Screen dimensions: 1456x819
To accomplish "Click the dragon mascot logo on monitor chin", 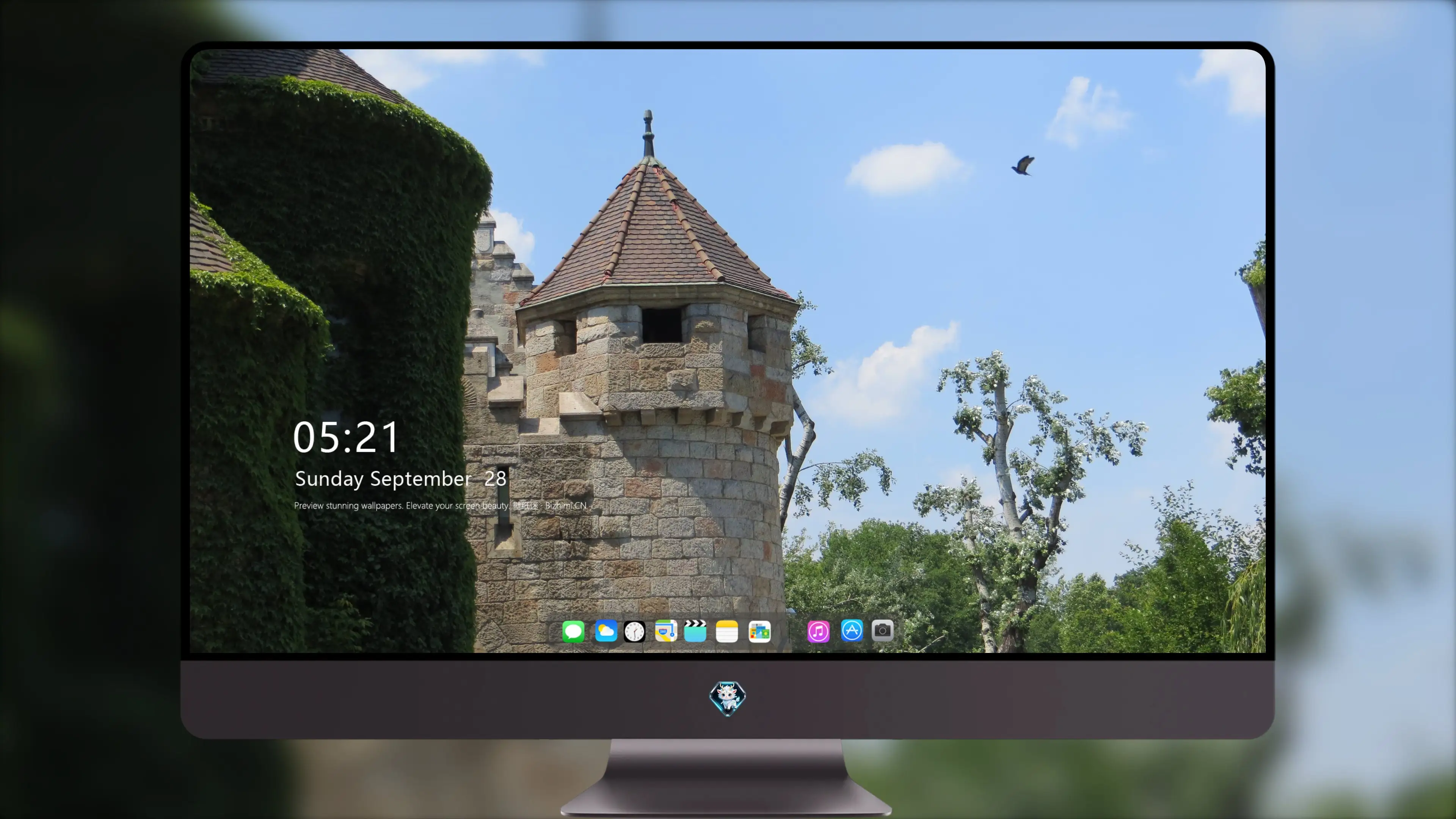I will coord(728,698).
